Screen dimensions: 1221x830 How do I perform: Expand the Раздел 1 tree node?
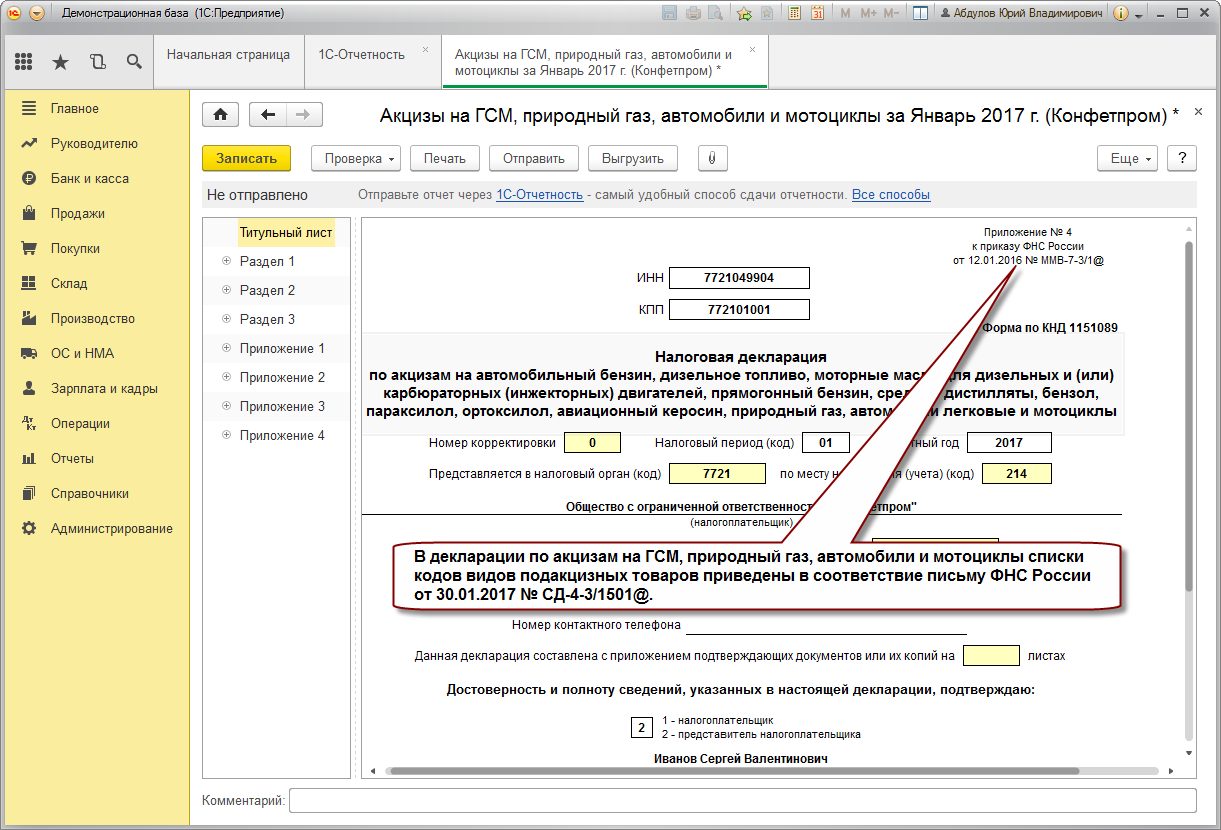pyautogui.click(x=226, y=262)
